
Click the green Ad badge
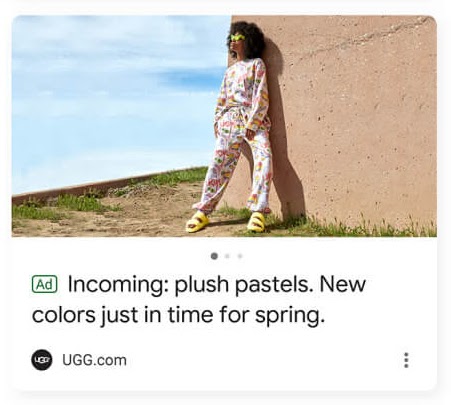click(45, 284)
